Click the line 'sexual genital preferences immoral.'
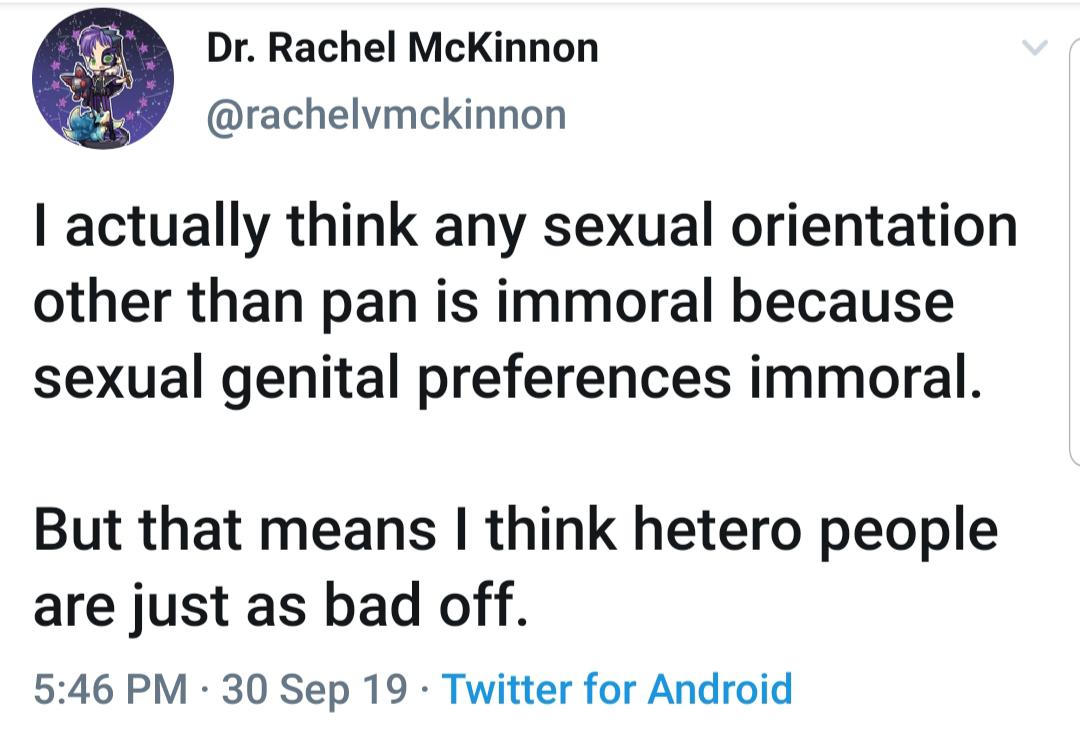This screenshot has width=1080, height=740. 507,379
